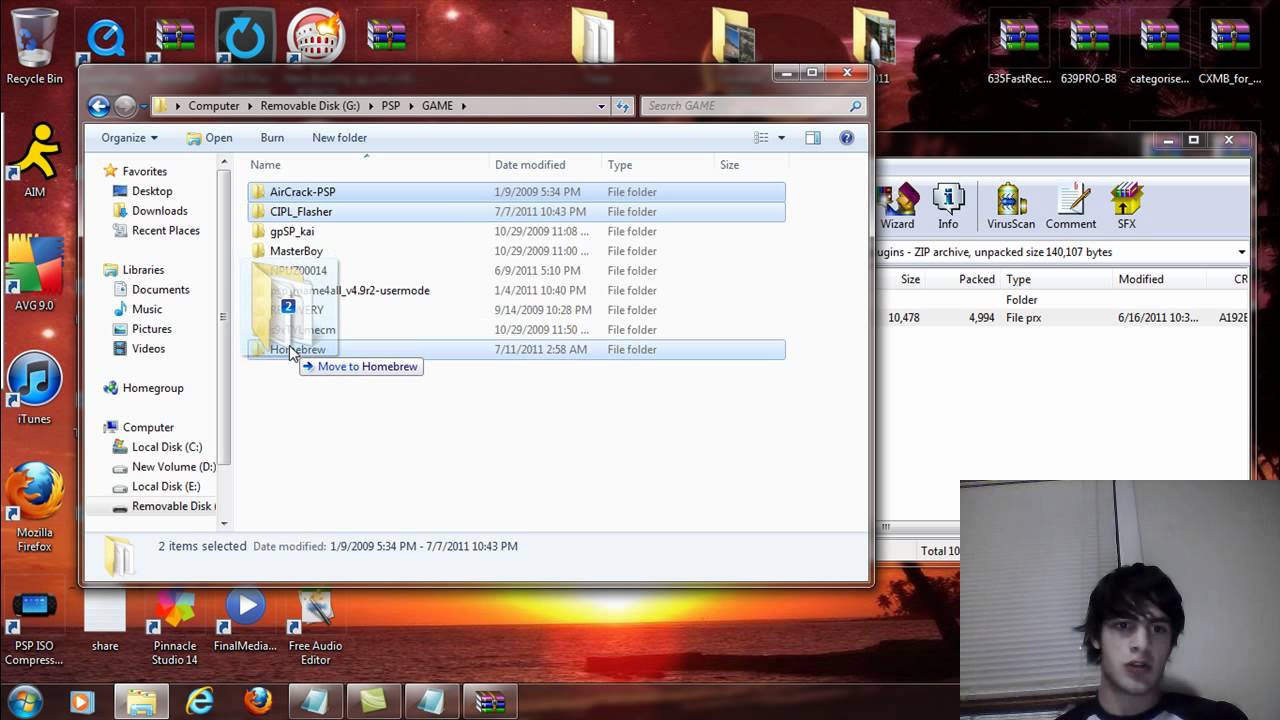Open categorise archive on desktop

pyautogui.click(x=1160, y=47)
